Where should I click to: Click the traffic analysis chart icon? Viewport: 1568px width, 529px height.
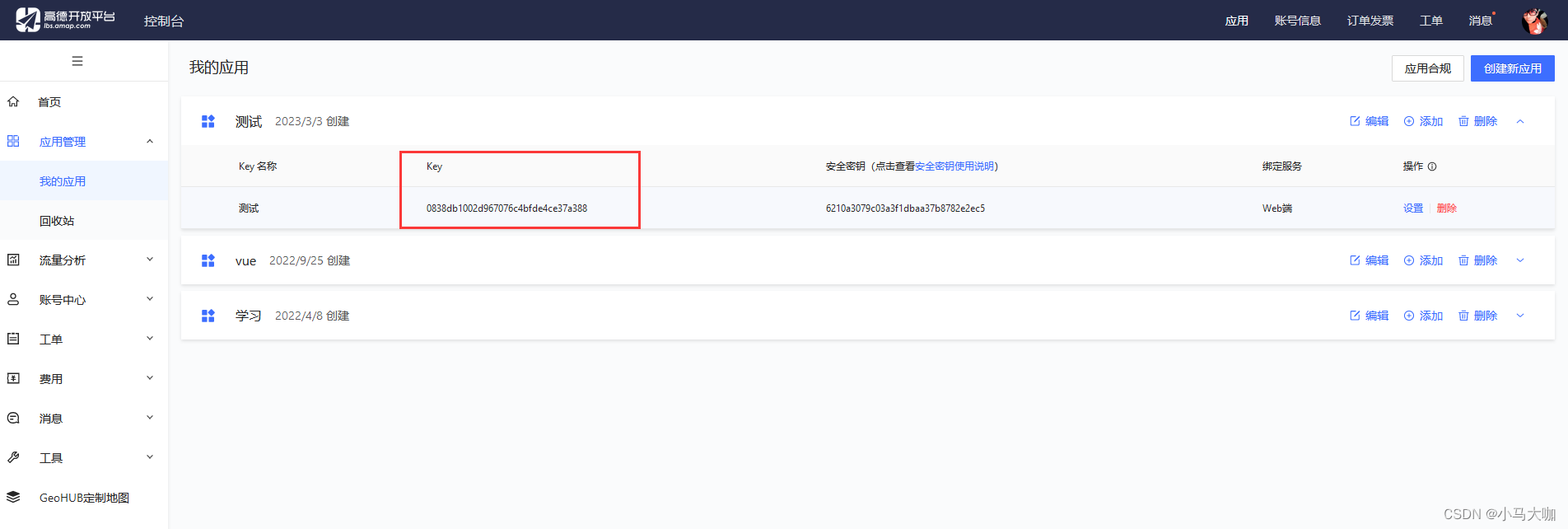coord(13,260)
